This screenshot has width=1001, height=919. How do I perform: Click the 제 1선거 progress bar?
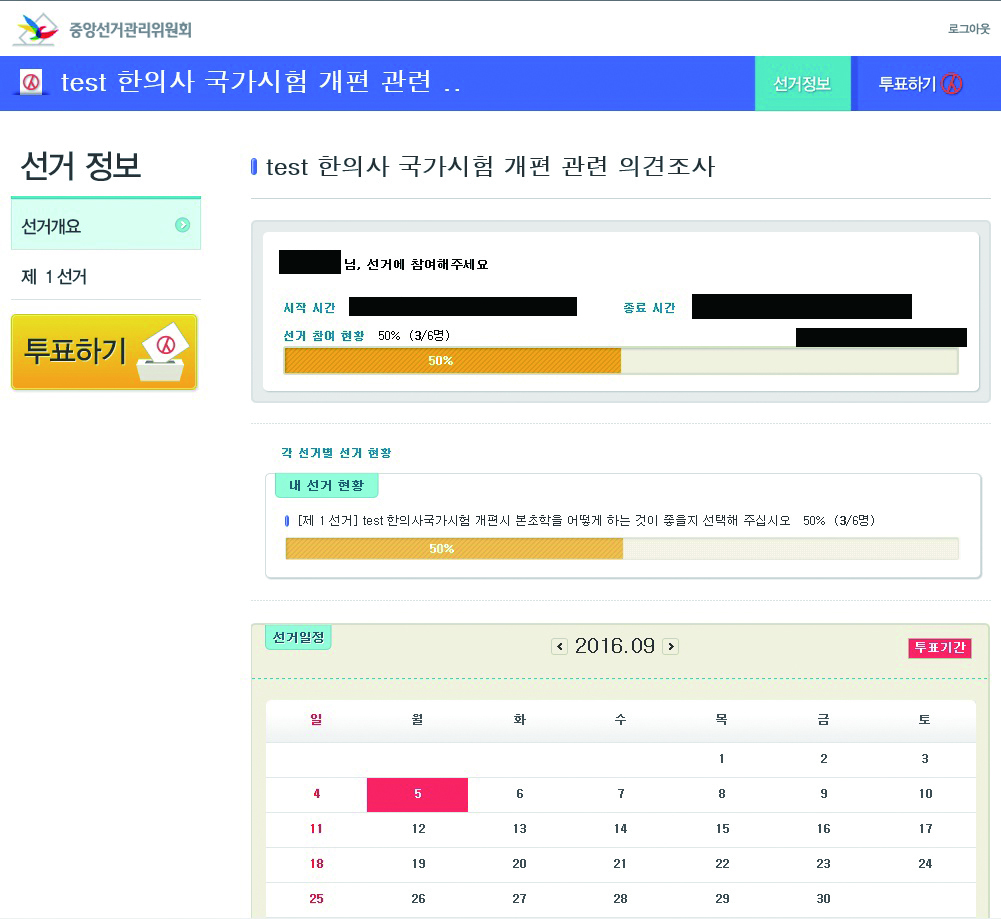tap(621, 549)
